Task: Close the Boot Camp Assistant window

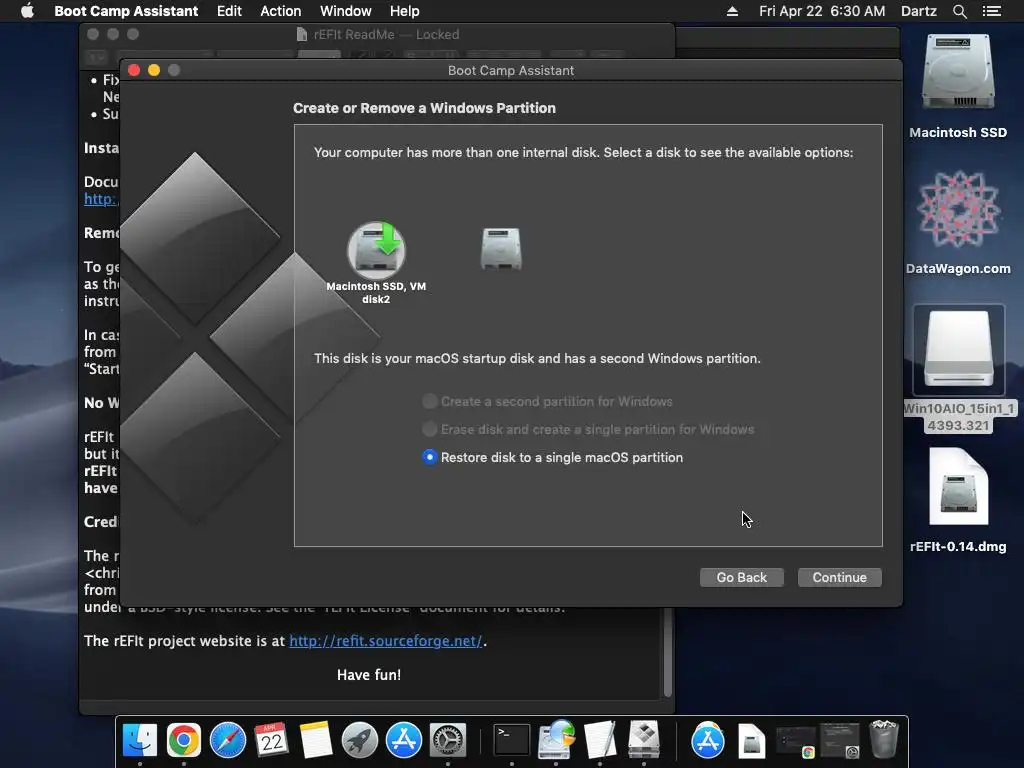Action: point(135,70)
